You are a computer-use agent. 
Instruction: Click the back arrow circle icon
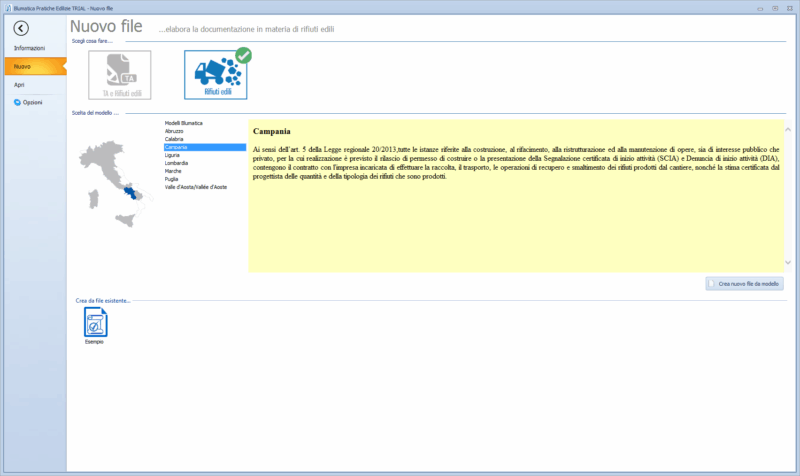(x=22, y=27)
